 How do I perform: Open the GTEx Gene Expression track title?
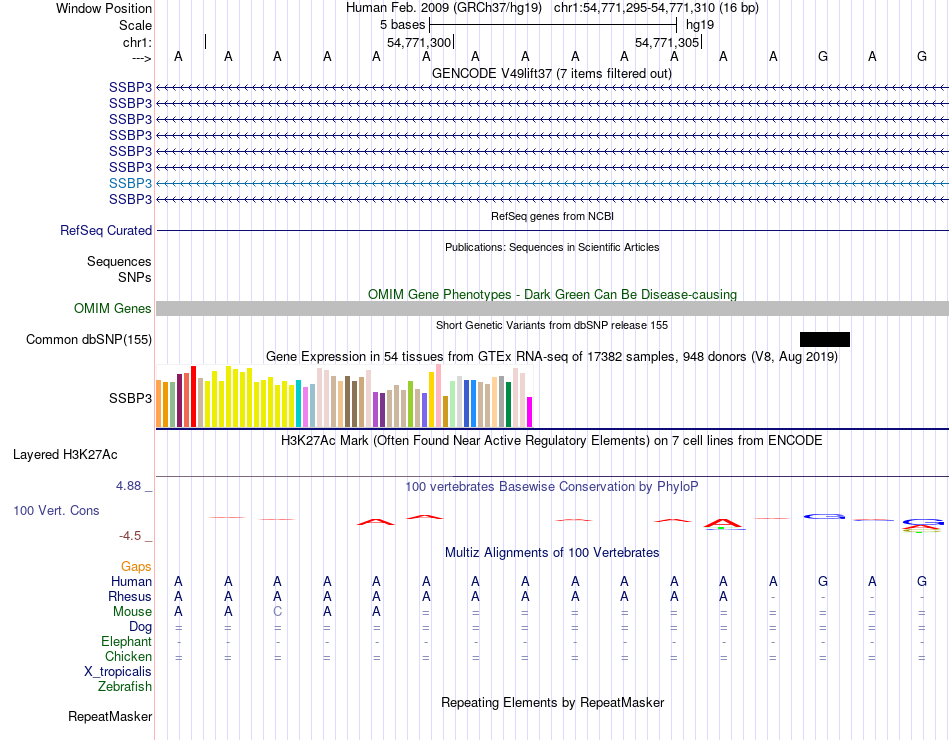click(x=552, y=356)
